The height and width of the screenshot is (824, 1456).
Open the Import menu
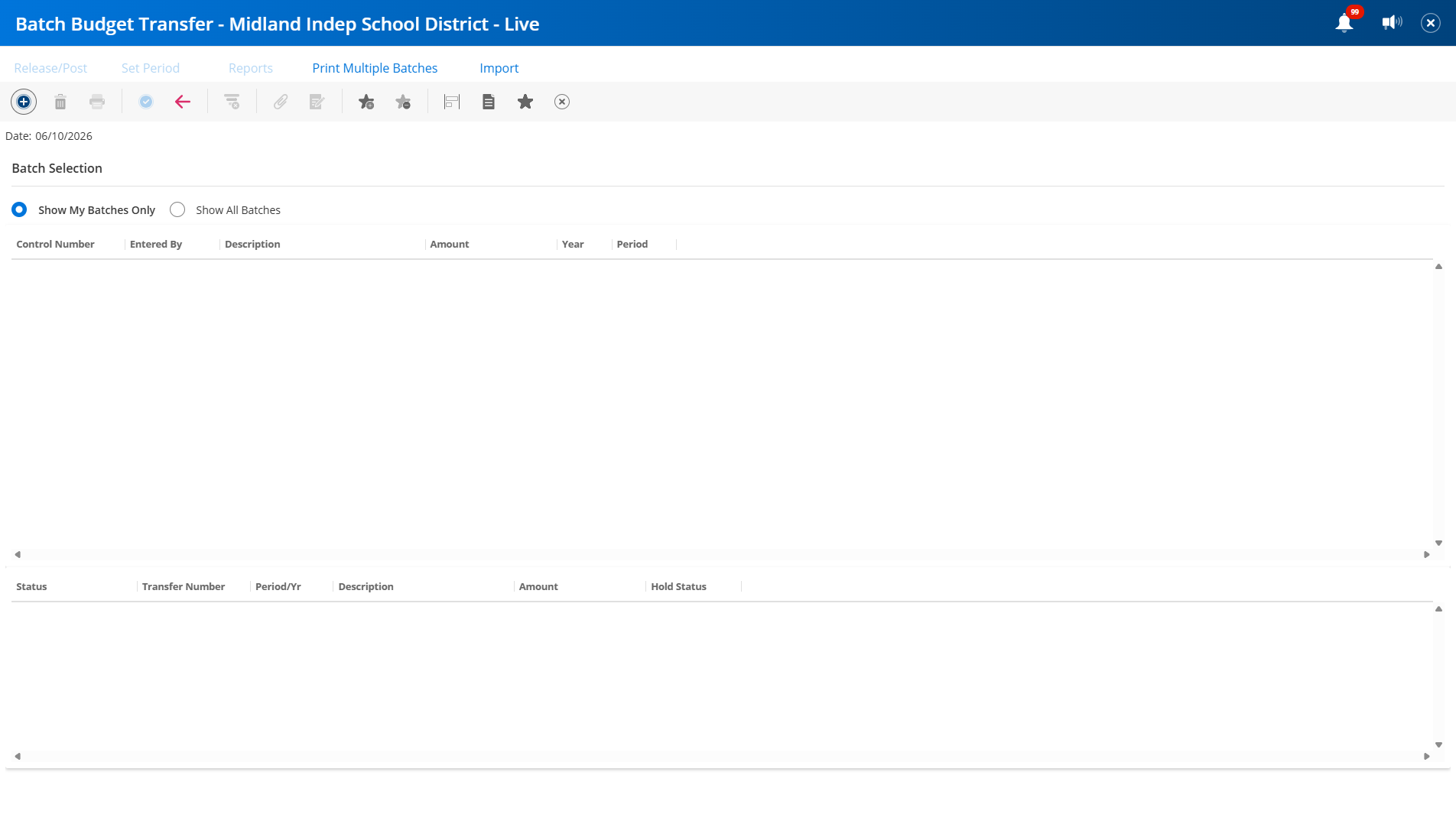pos(499,68)
